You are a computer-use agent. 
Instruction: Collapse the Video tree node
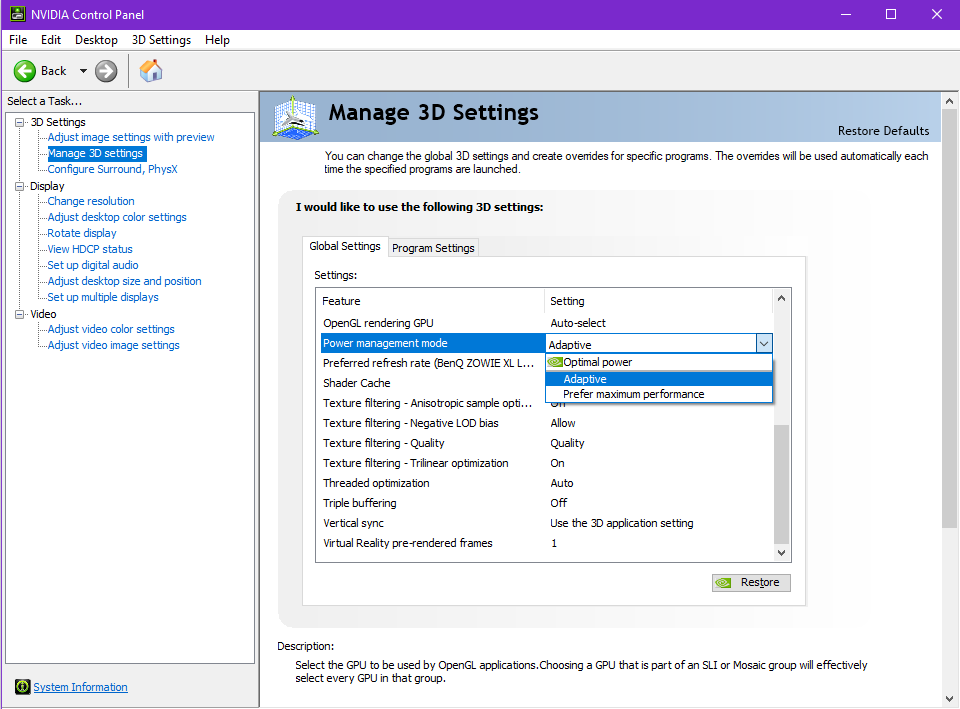click(20, 314)
